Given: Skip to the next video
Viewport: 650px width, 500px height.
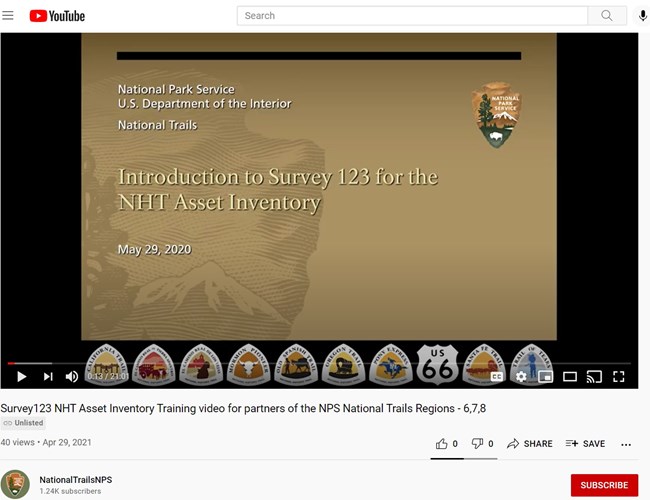Looking at the screenshot, I should coord(47,377).
